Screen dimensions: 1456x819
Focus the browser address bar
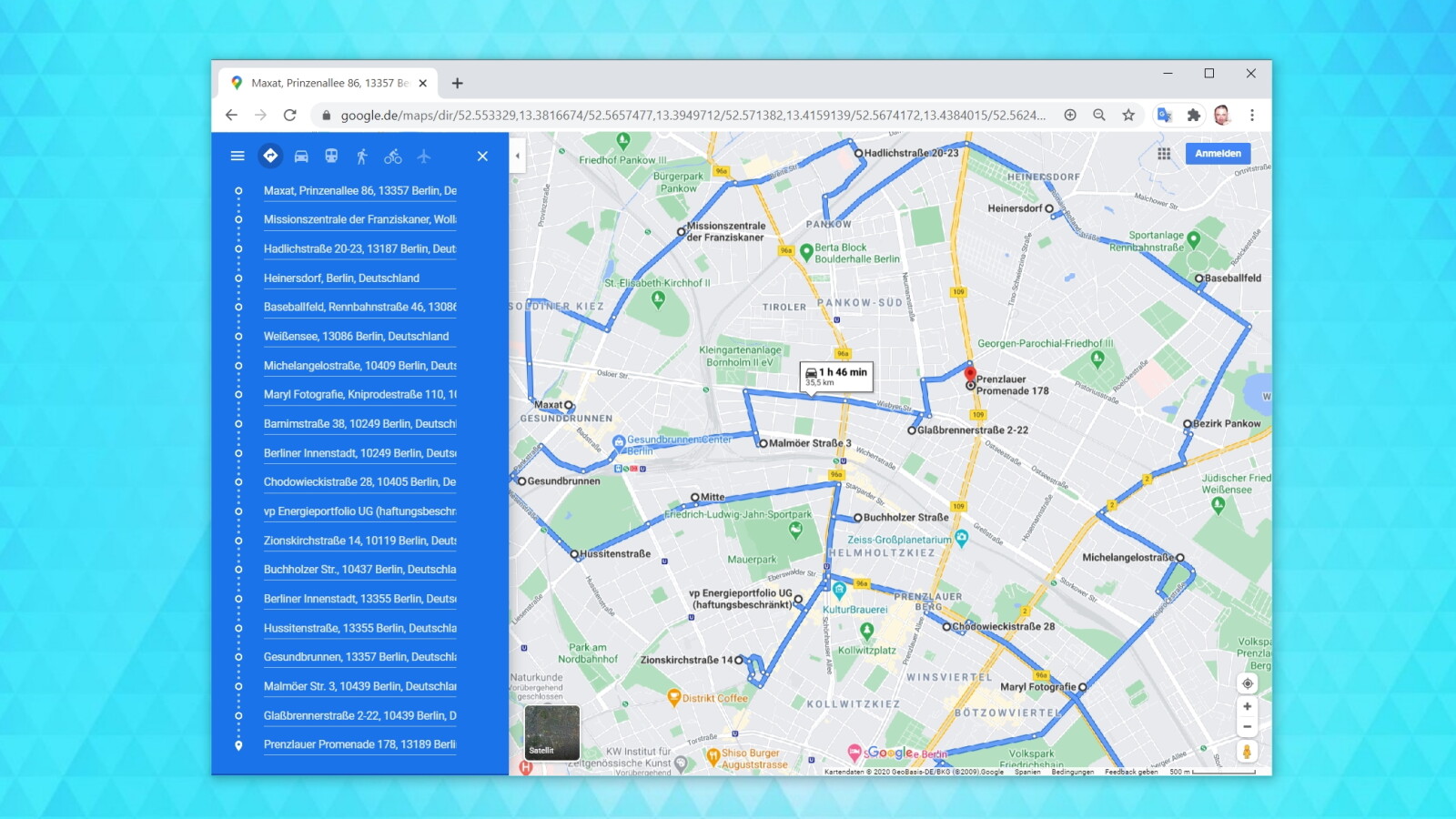pos(693,115)
